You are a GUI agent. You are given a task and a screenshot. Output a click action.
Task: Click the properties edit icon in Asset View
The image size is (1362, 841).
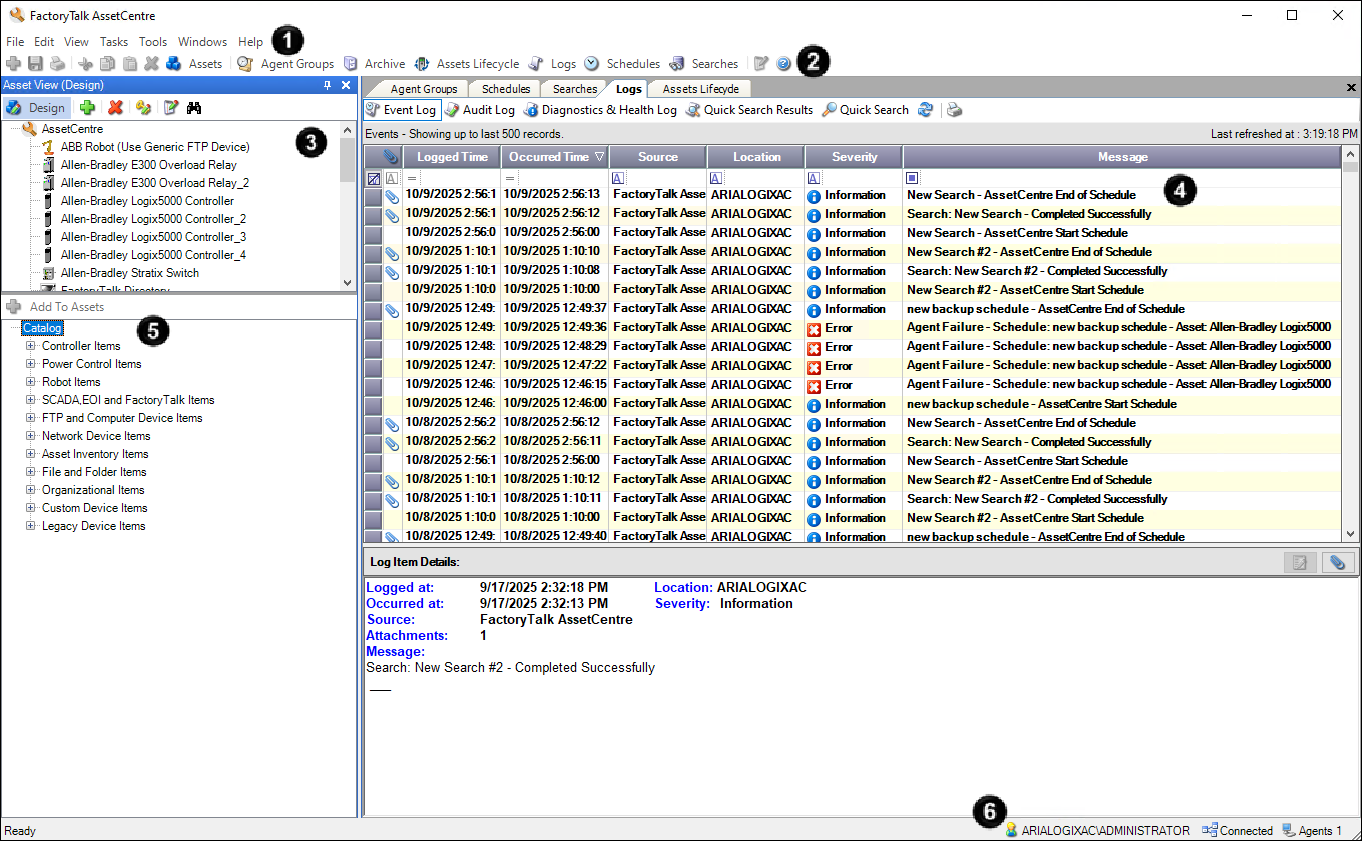click(171, 108)
